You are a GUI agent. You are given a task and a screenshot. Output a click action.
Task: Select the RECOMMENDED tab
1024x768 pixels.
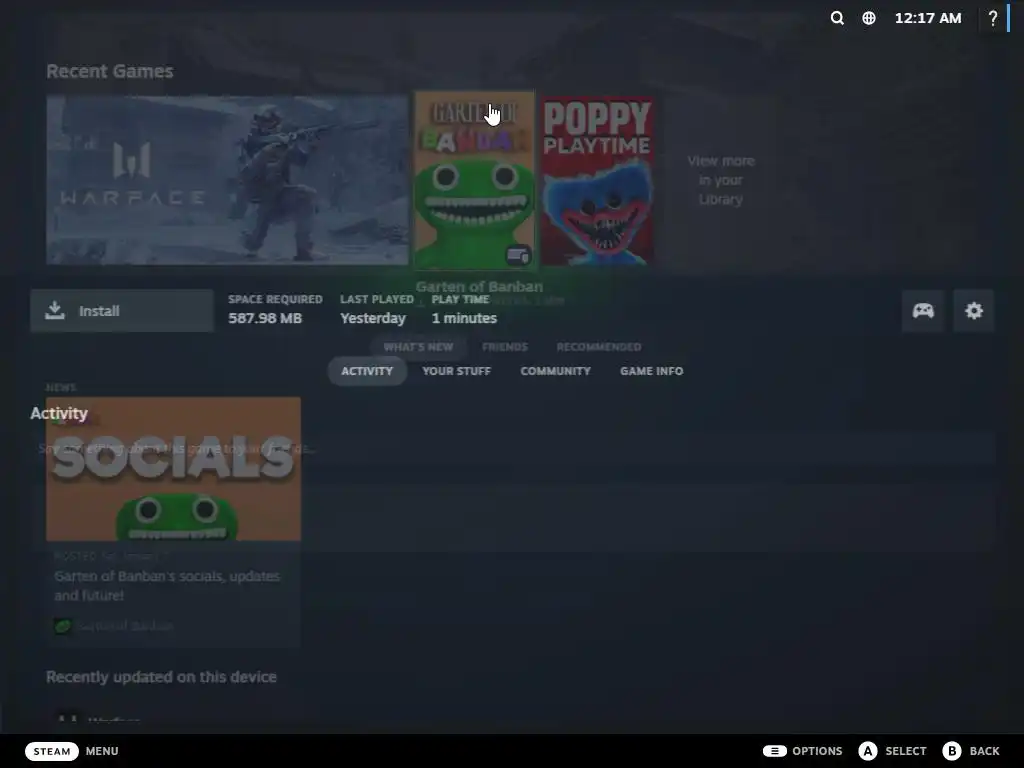click(x=599, y=347)
